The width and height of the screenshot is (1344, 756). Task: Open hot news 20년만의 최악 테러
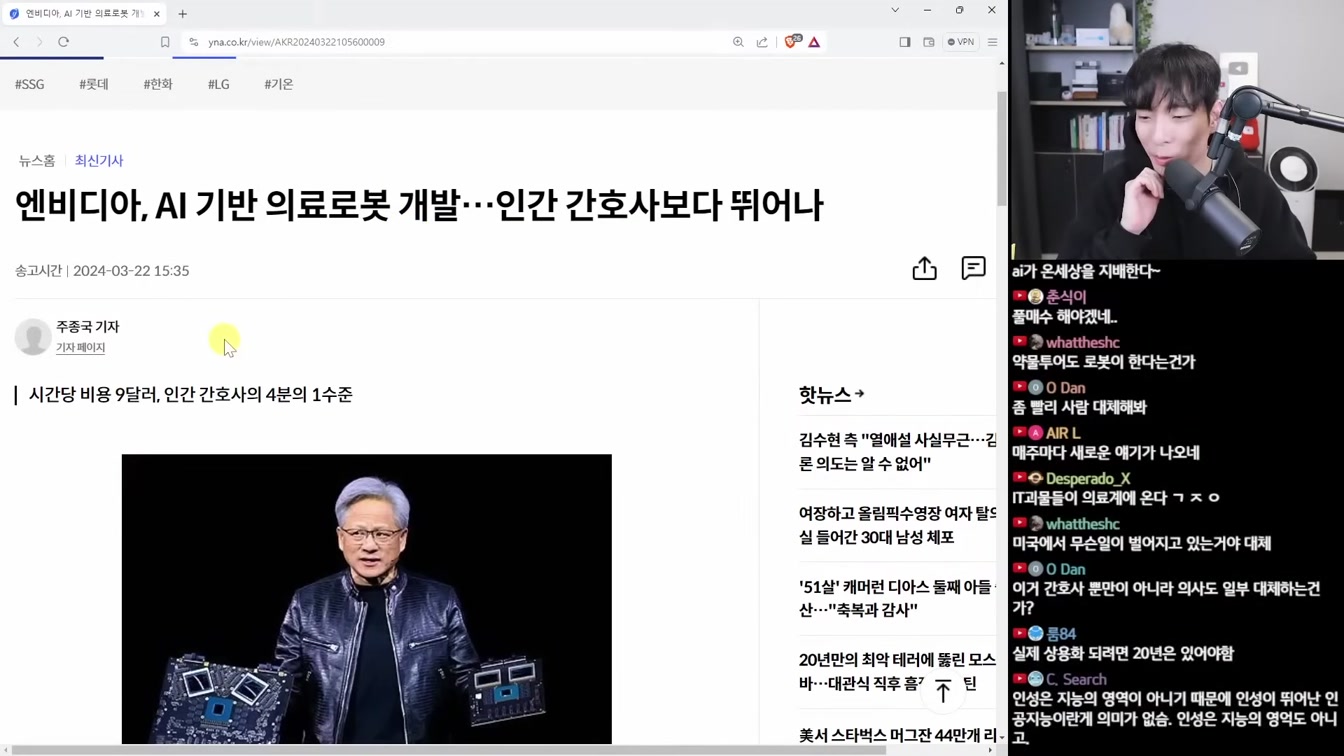pyautogui.click(x=897, y=671)
